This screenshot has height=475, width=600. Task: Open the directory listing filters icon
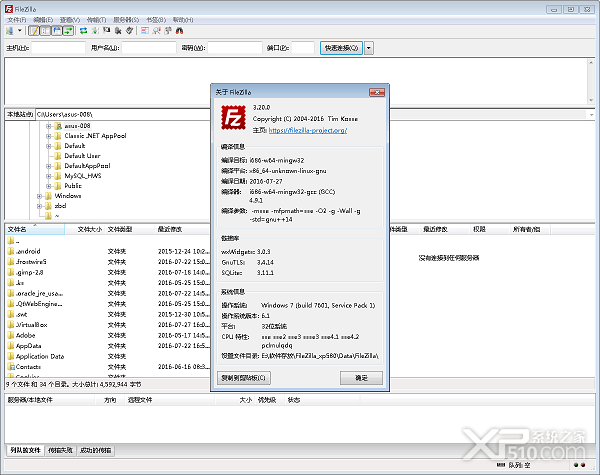pos(145,31)
